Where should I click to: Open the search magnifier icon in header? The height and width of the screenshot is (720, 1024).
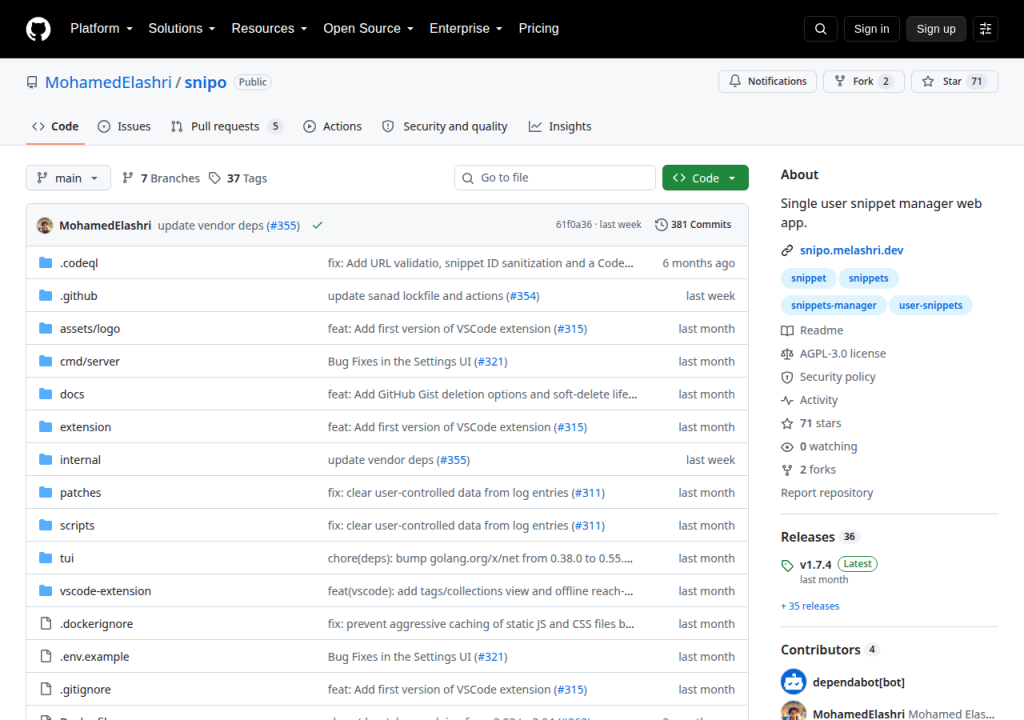pyautogui.click(x=820, y=29)
